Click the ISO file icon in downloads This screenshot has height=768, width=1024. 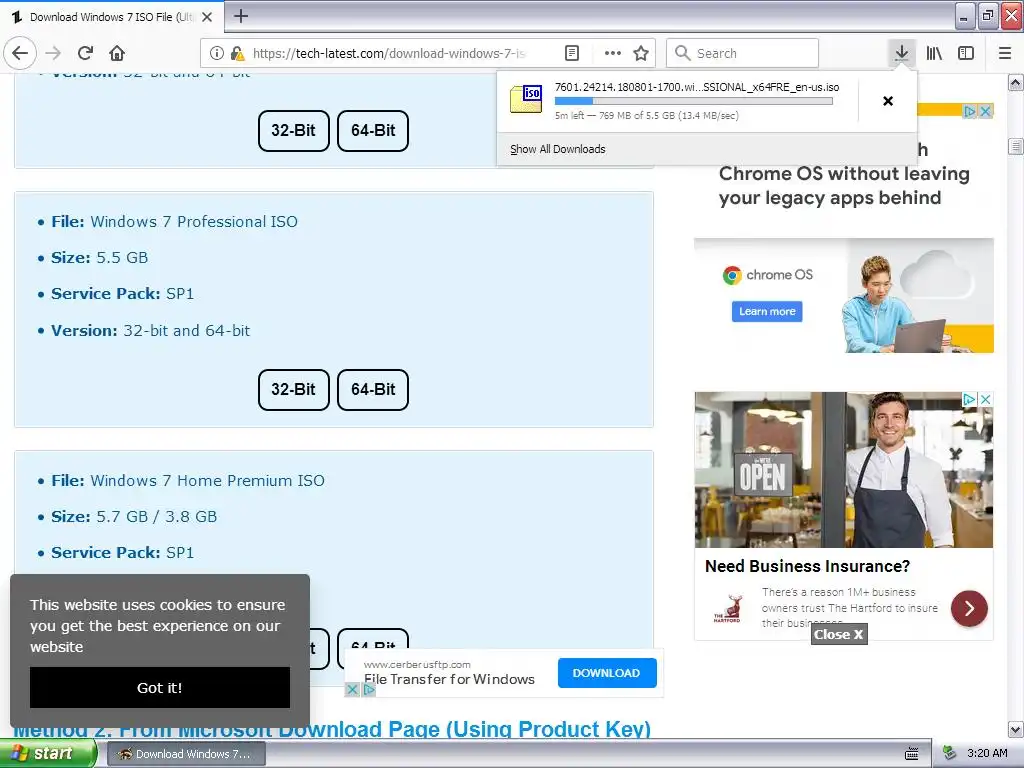pyautogui.click(x=526, y=99)
